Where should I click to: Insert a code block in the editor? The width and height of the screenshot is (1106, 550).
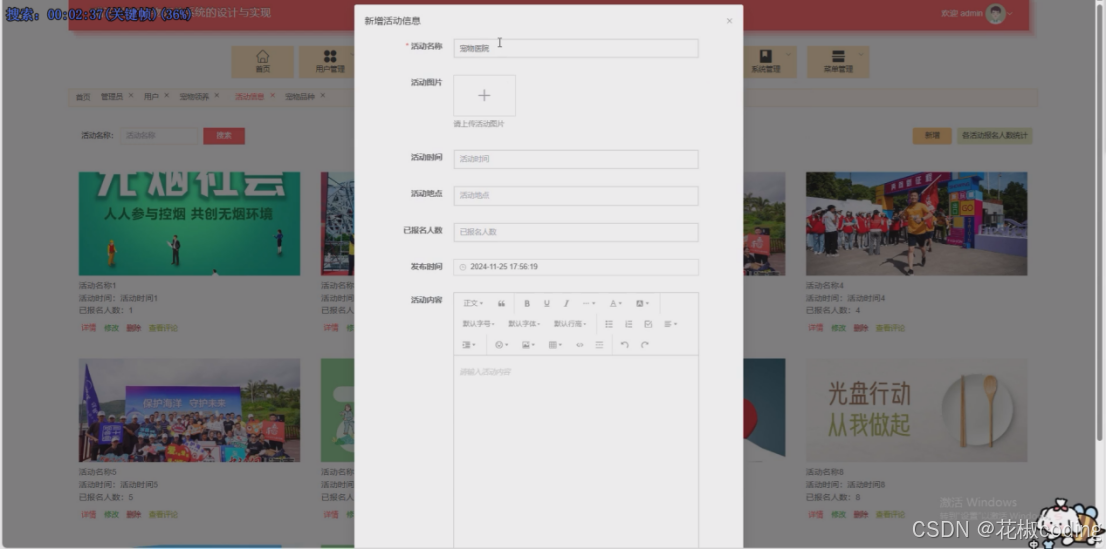580,346
